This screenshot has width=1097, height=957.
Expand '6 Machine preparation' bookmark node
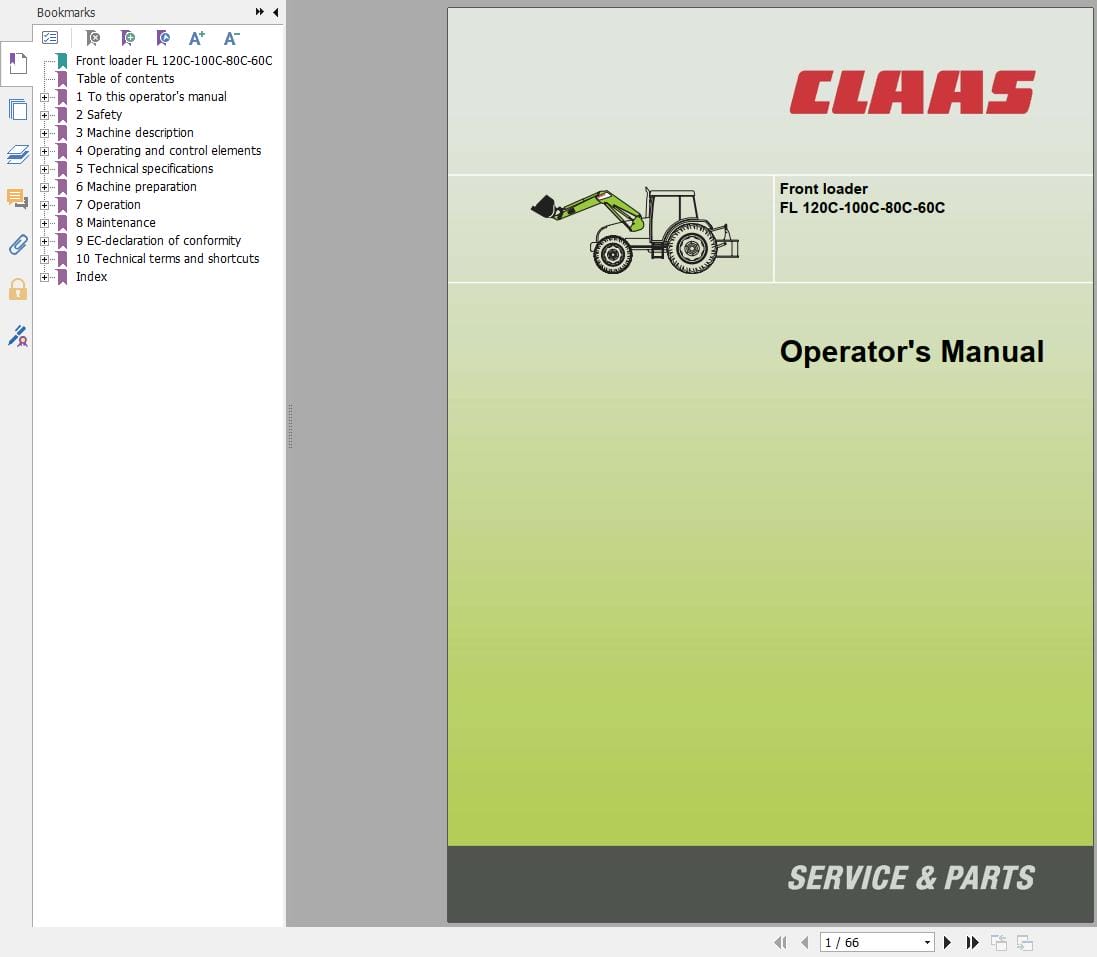[45, 187]
